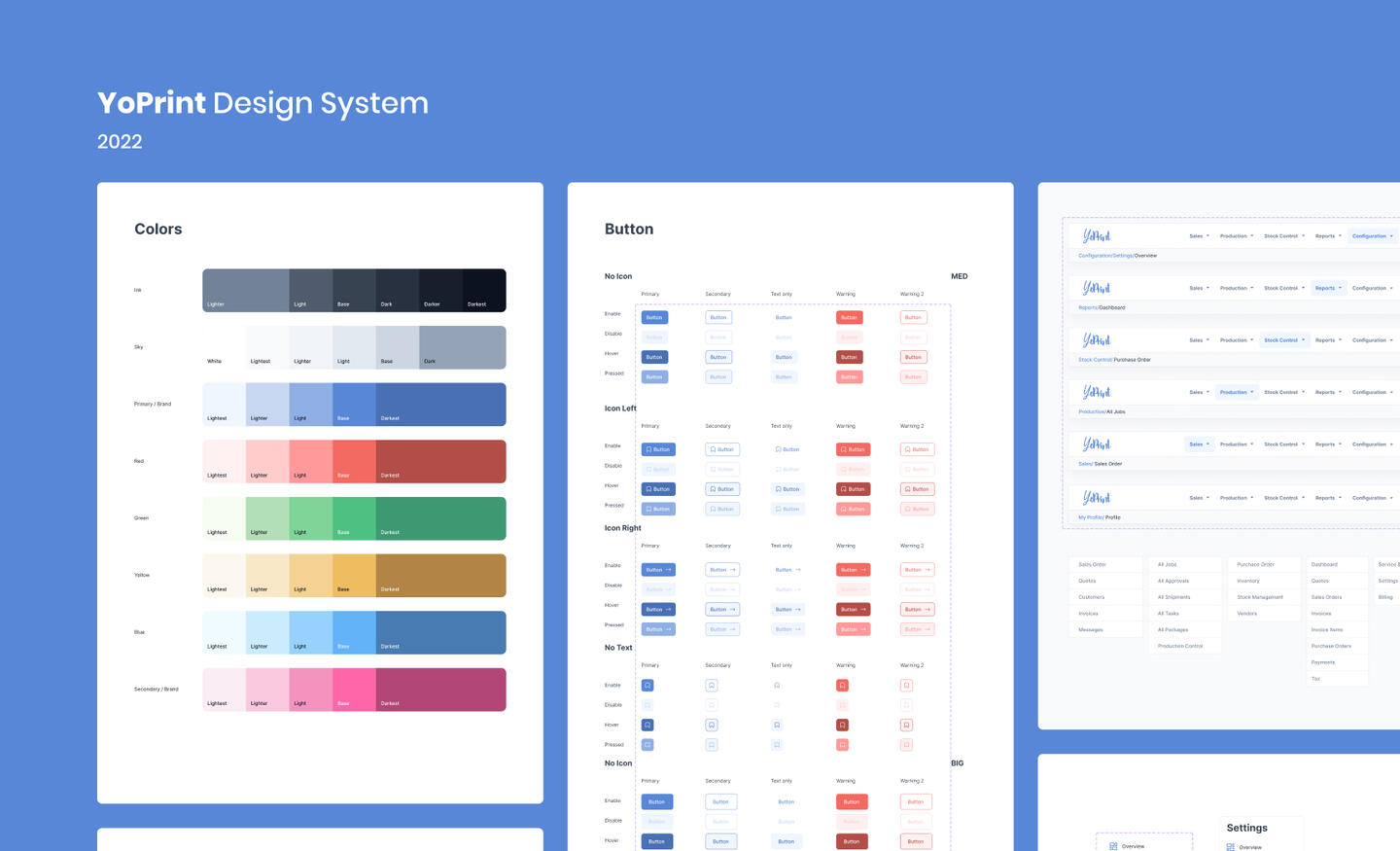Click the Hover Warning Button in Icon Left section
Image resolution: width=1400 pixels, height=851 pixels.
tap(853, 489)
